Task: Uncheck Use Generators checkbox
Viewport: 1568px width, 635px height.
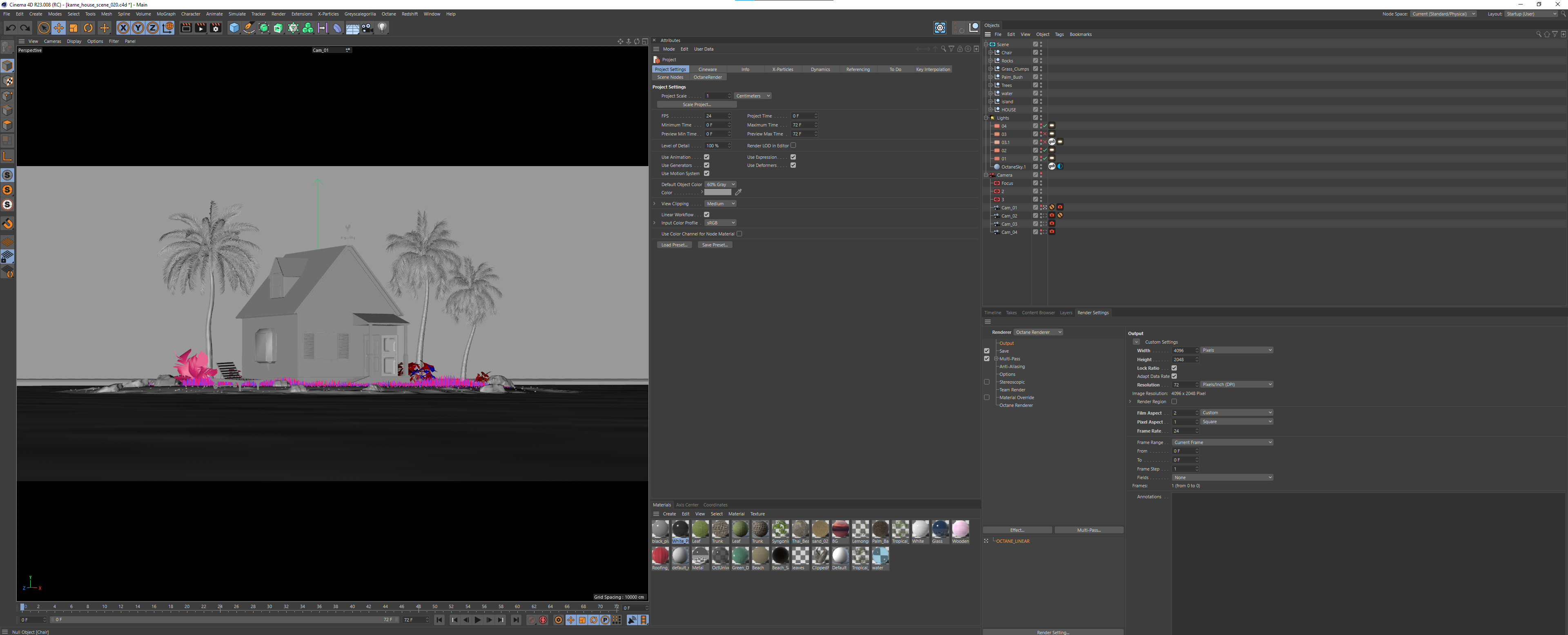Action: point(707,165)
